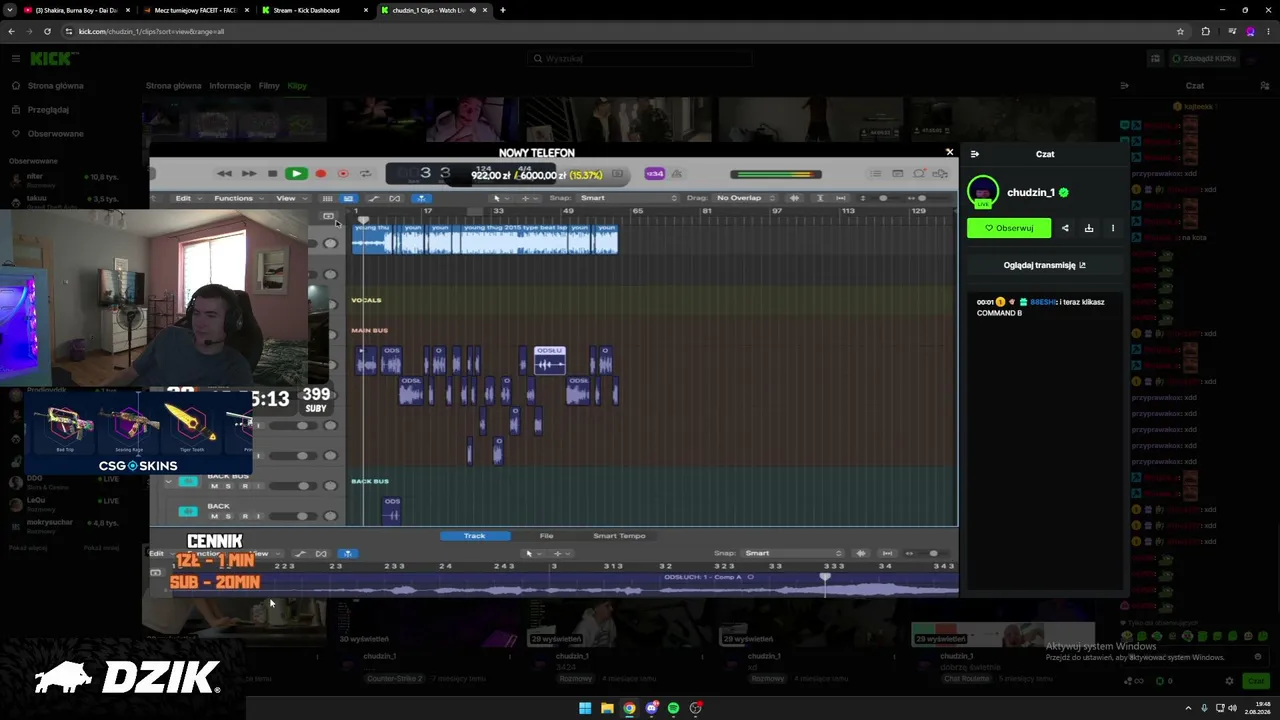Download the clip with the download icon

pyautogui.click(x=1089, y=228)
